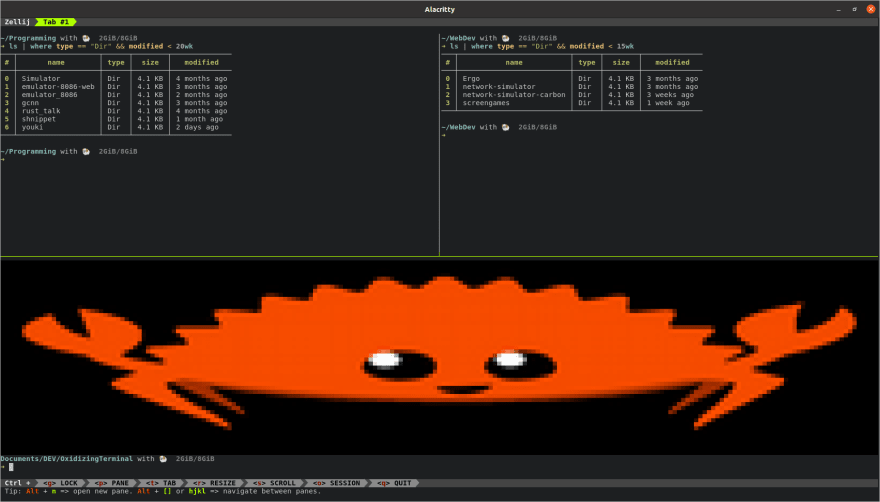The image size is (880, 502).
Task: Click '1 week ago' modified cell
Action: [668, 103]
